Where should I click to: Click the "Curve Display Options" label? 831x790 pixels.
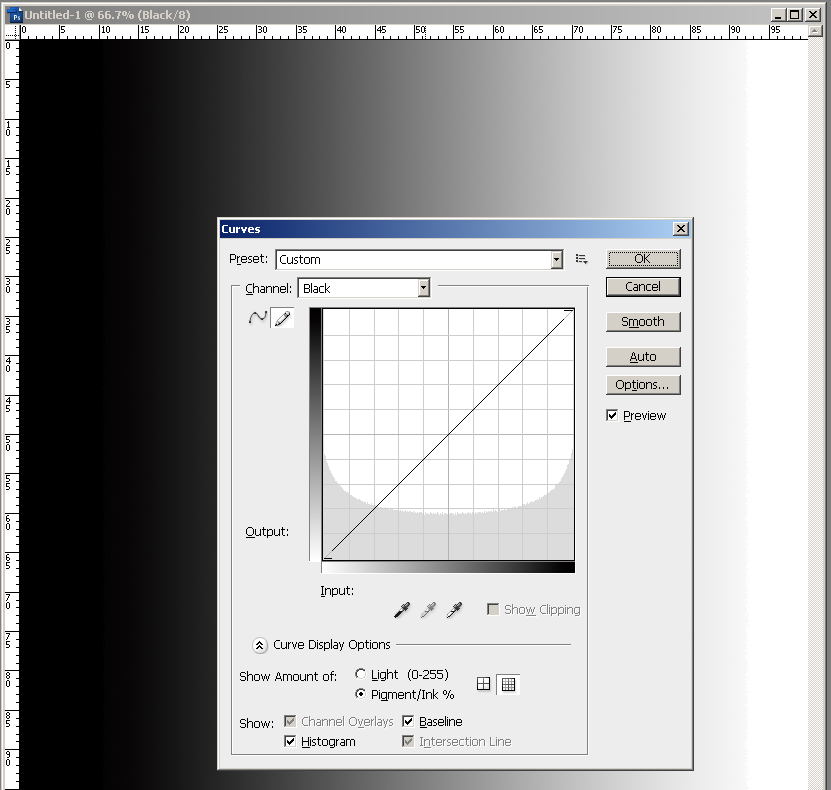[332, 645]
